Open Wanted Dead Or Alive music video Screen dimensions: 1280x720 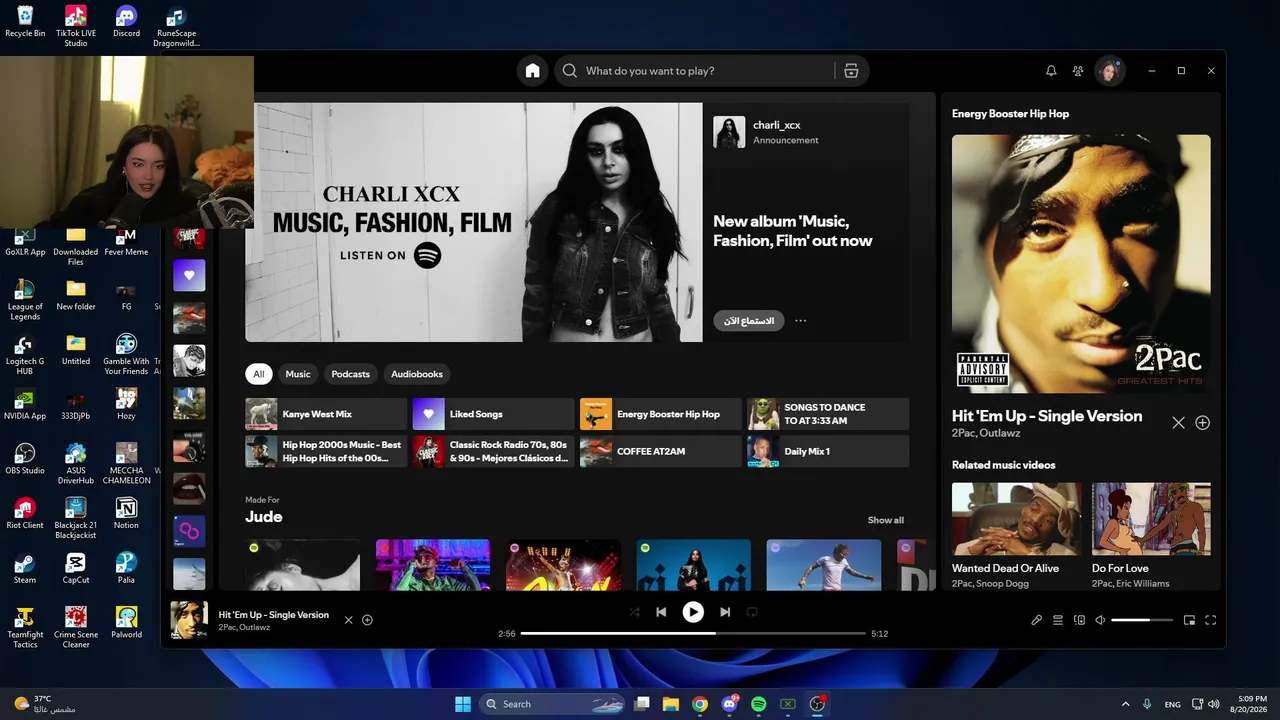pos(1016,519)
